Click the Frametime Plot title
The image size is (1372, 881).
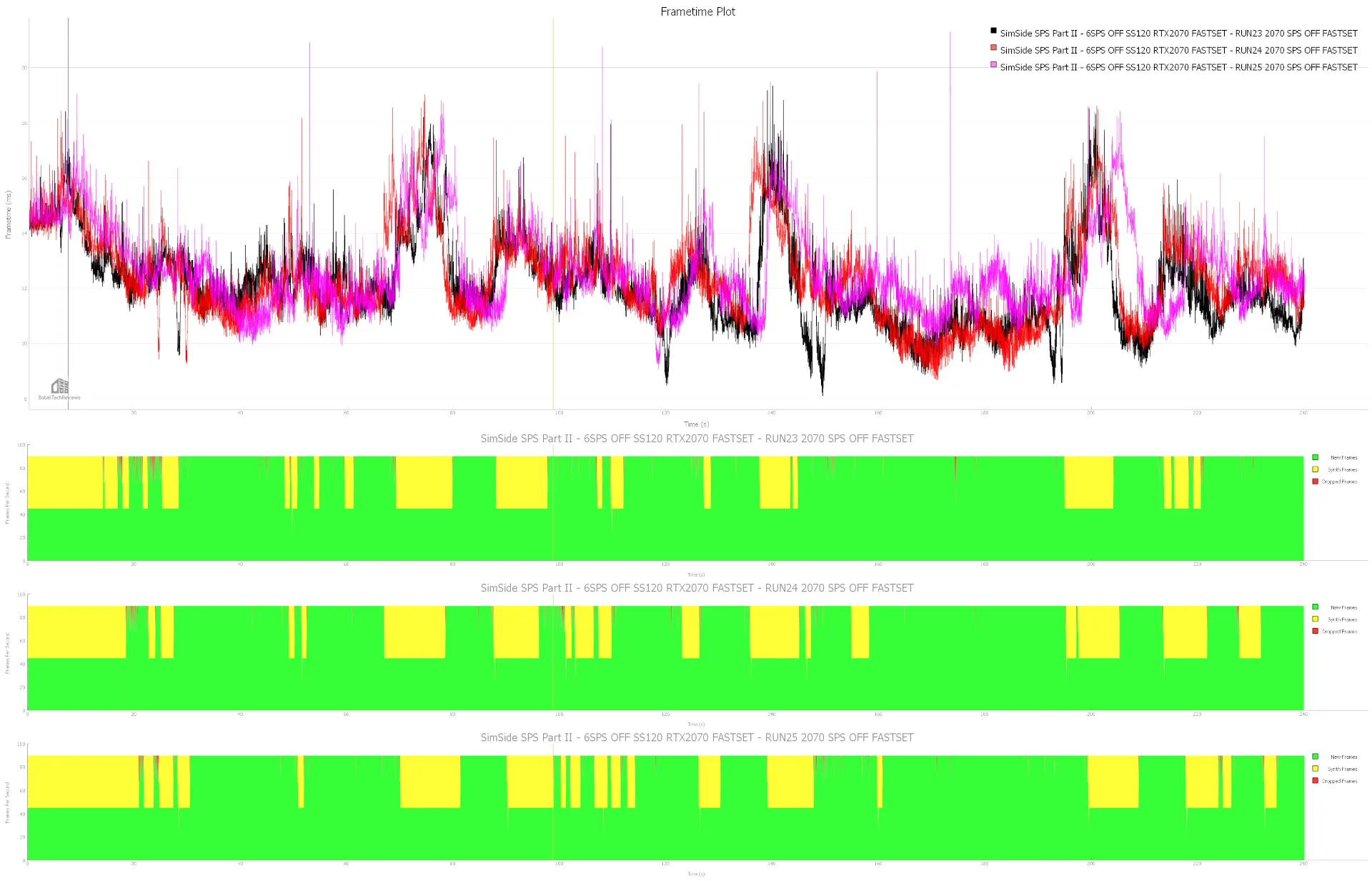[x=697, y=11]
